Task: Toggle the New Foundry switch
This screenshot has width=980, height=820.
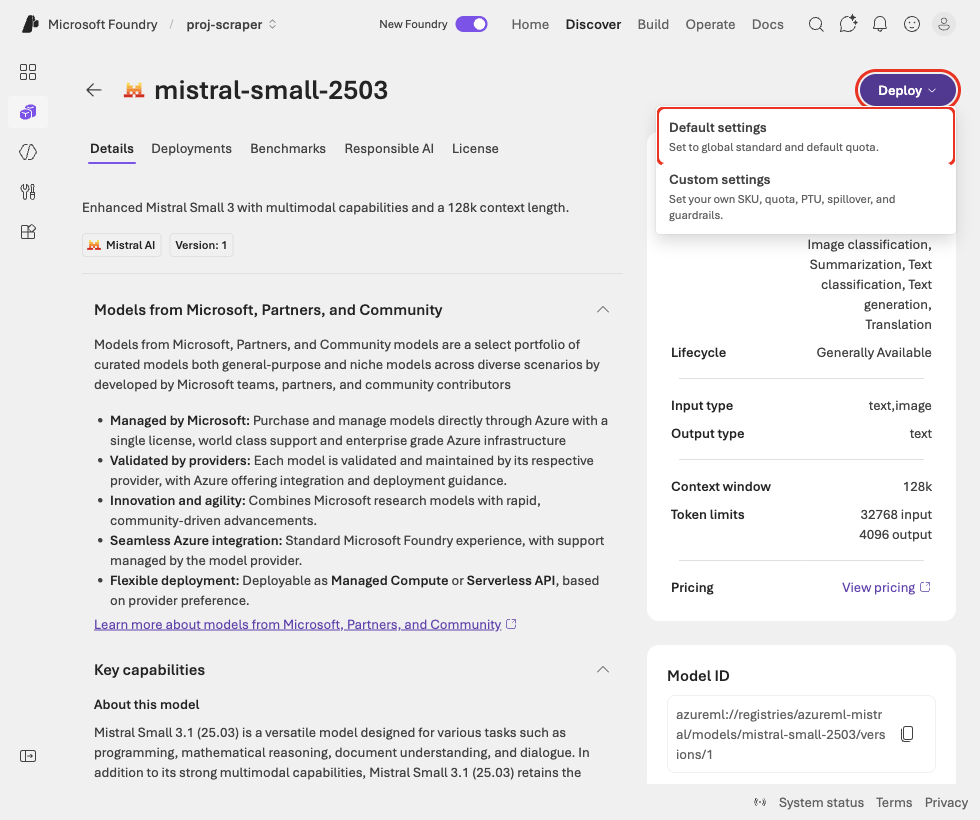Action: pos(471,24)
